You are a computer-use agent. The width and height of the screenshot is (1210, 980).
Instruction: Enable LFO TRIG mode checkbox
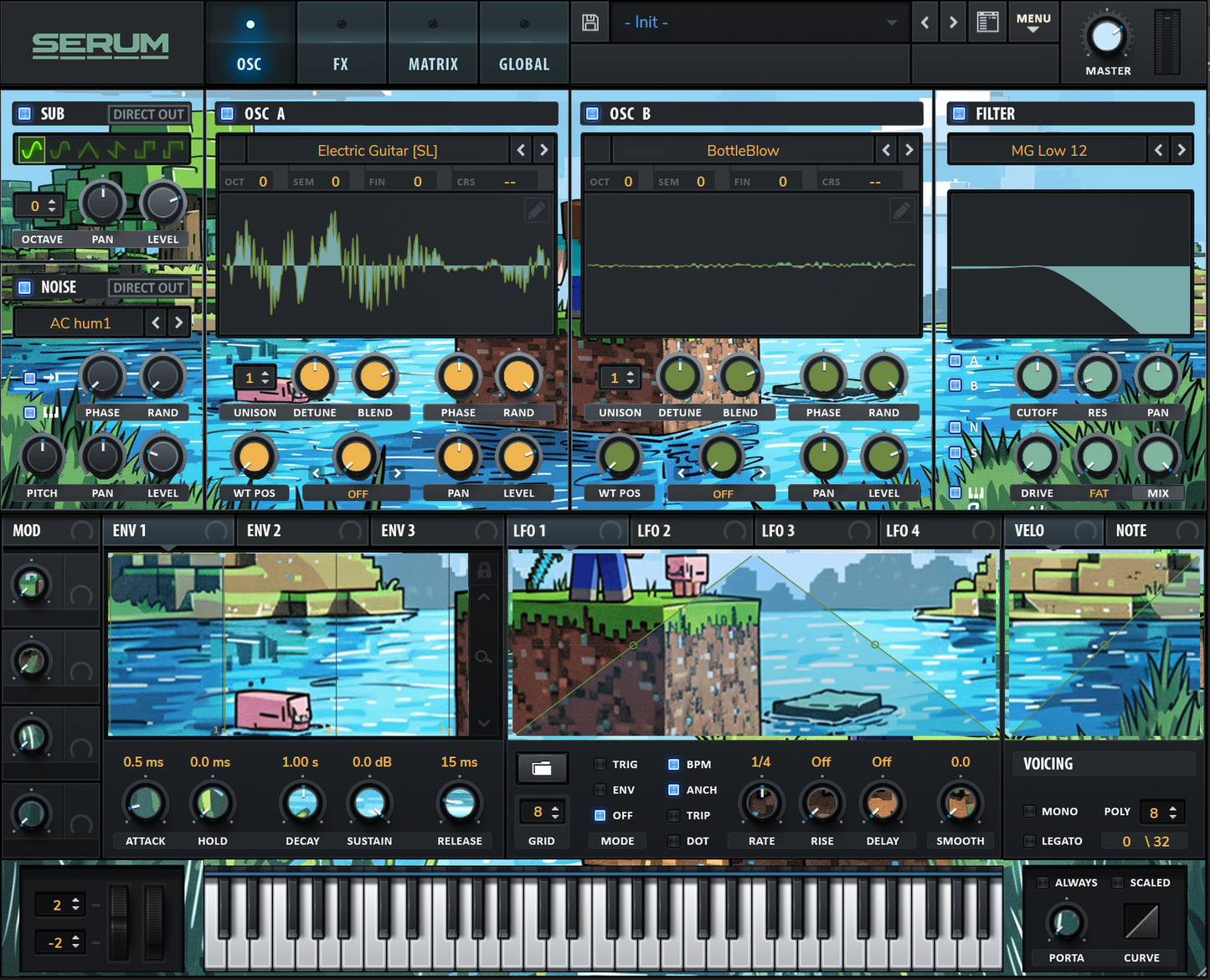(x=600, y=764)
